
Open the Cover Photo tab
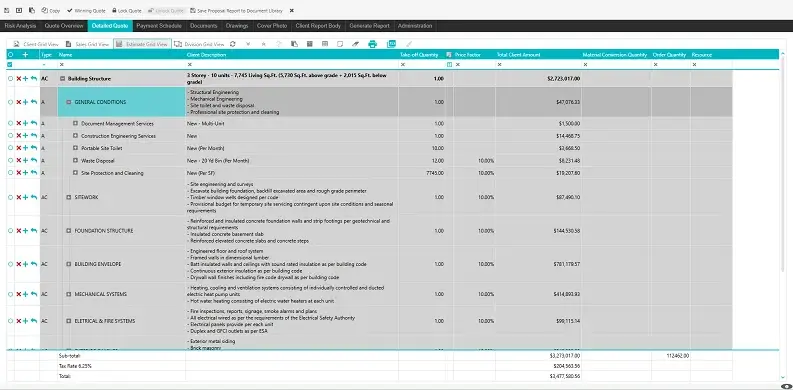[272, 26]
